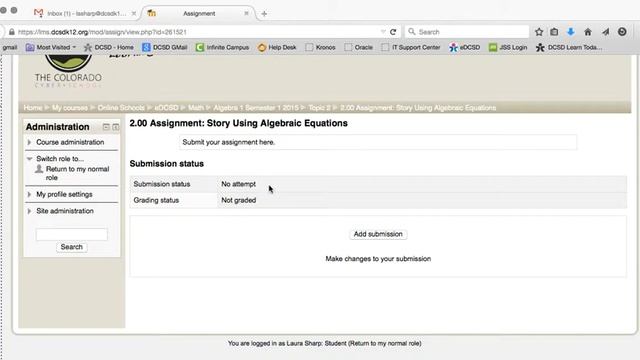The width and height of the screenshot is (640, 360).
Task: Dock the Administration block icon
Action: [x=116, y=127]
